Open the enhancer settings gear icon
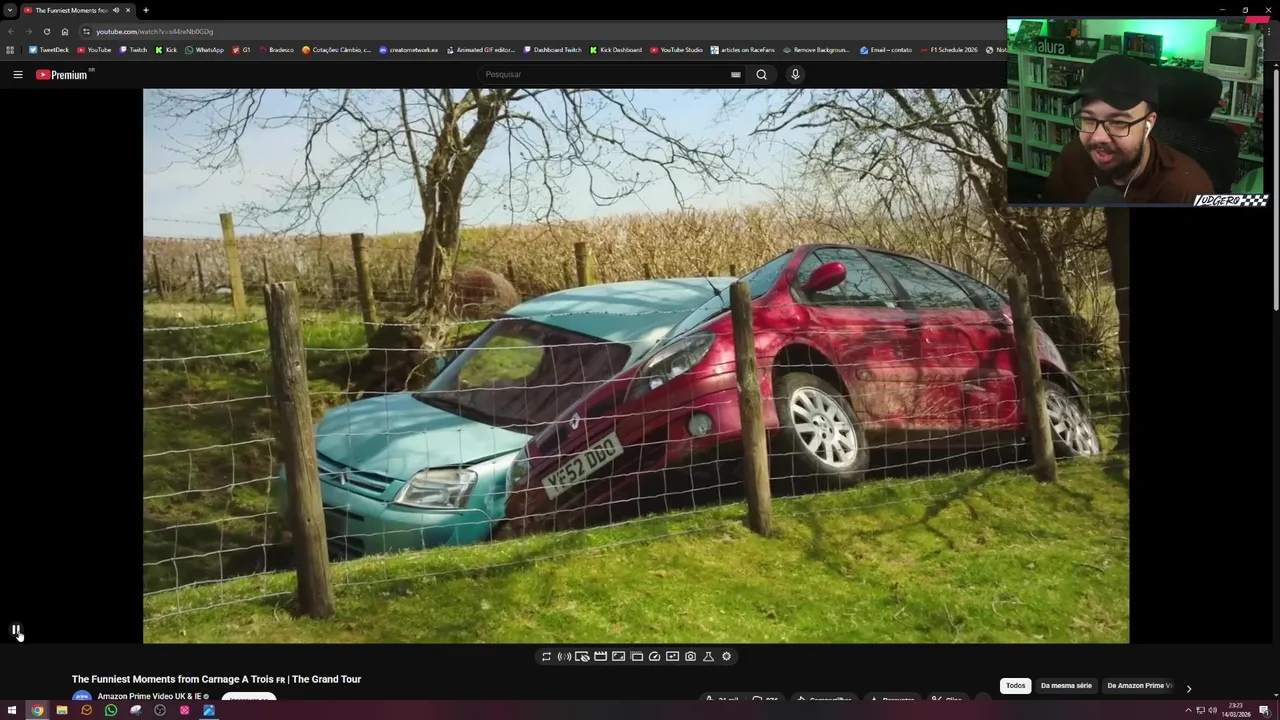The image size is (1280, 720). [x=726, y=657]
